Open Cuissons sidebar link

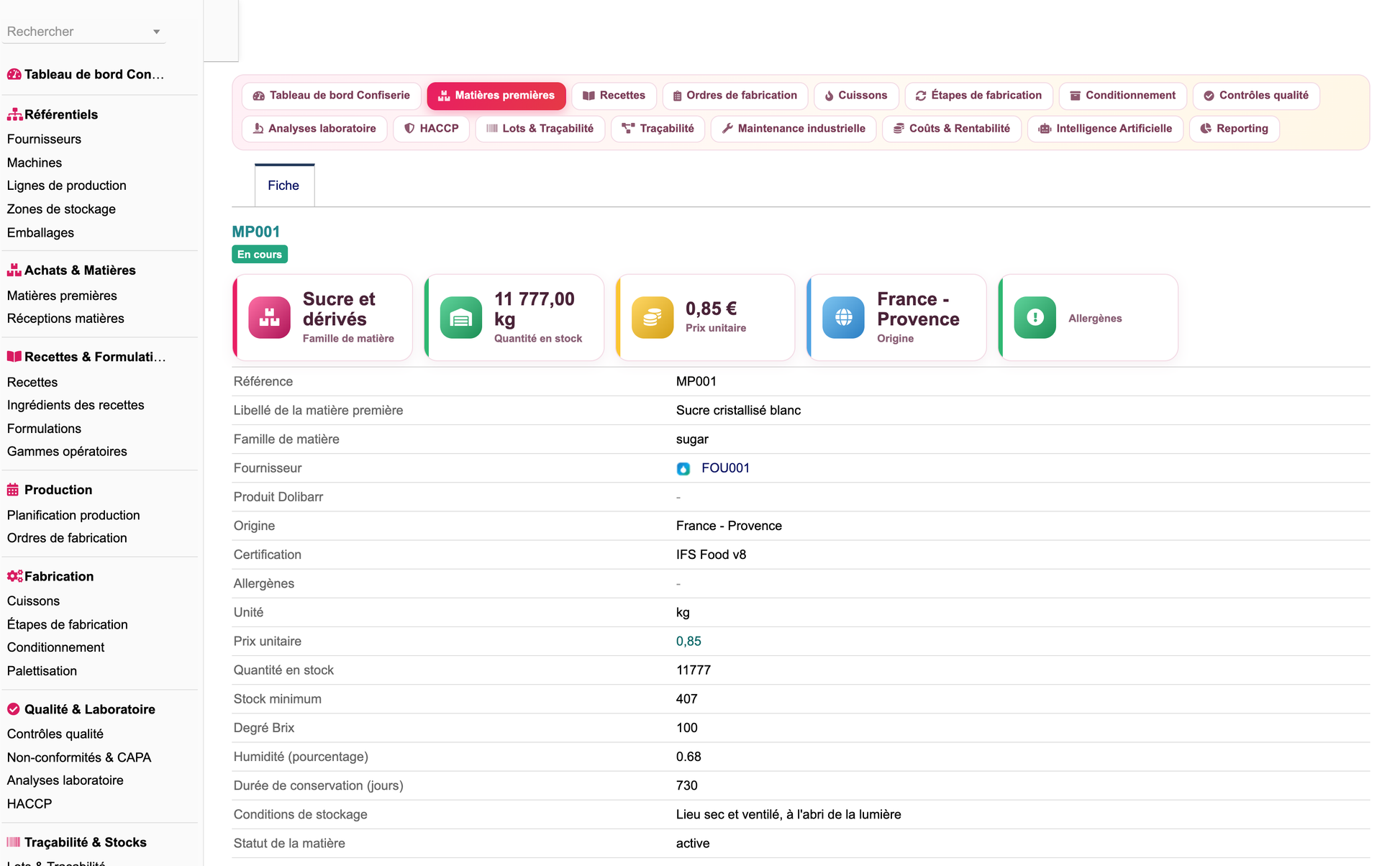pyautogui.click(x=33, y=601)
